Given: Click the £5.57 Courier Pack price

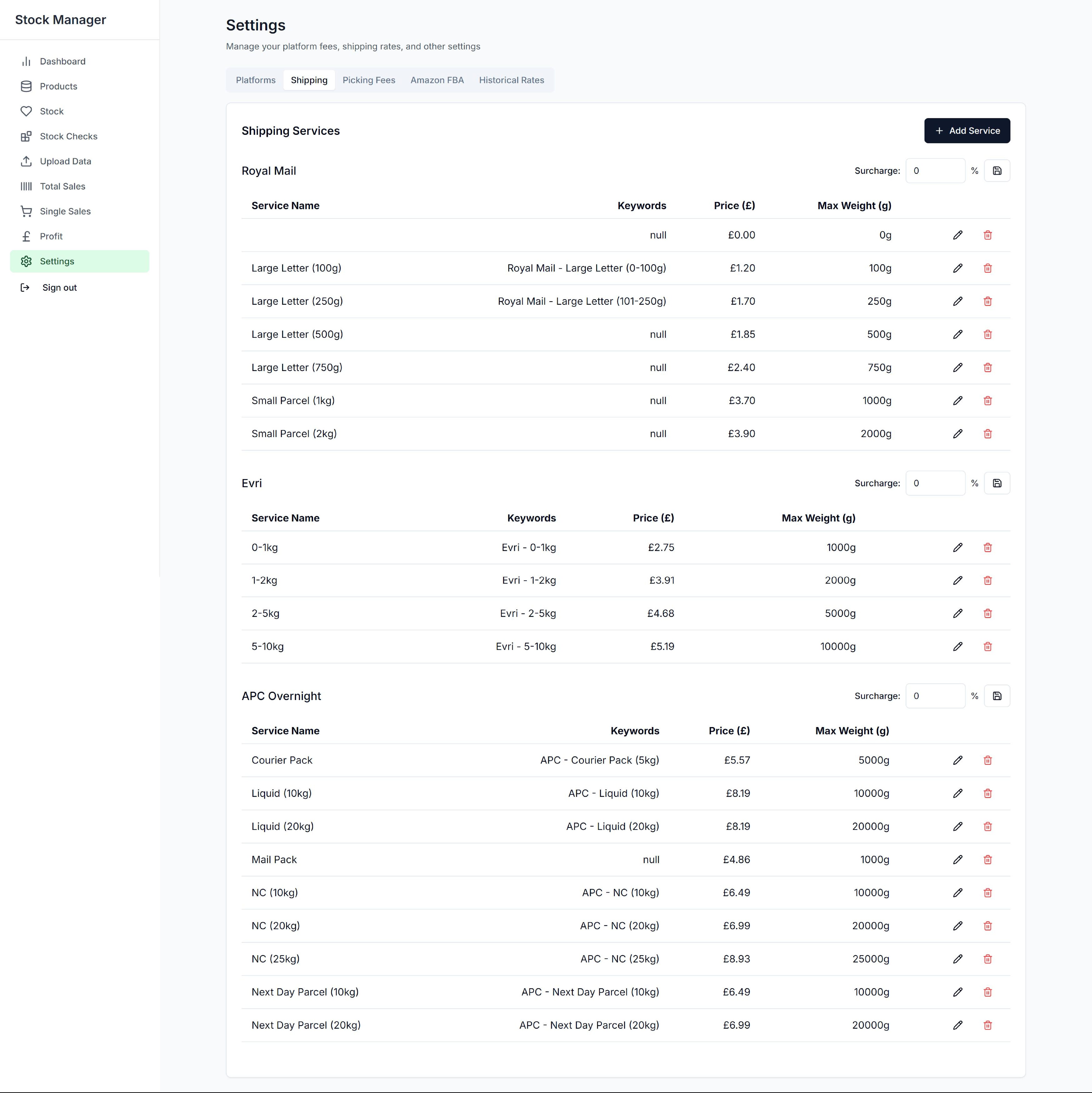Looking at the screenshot, I should [x=737, y=760].
